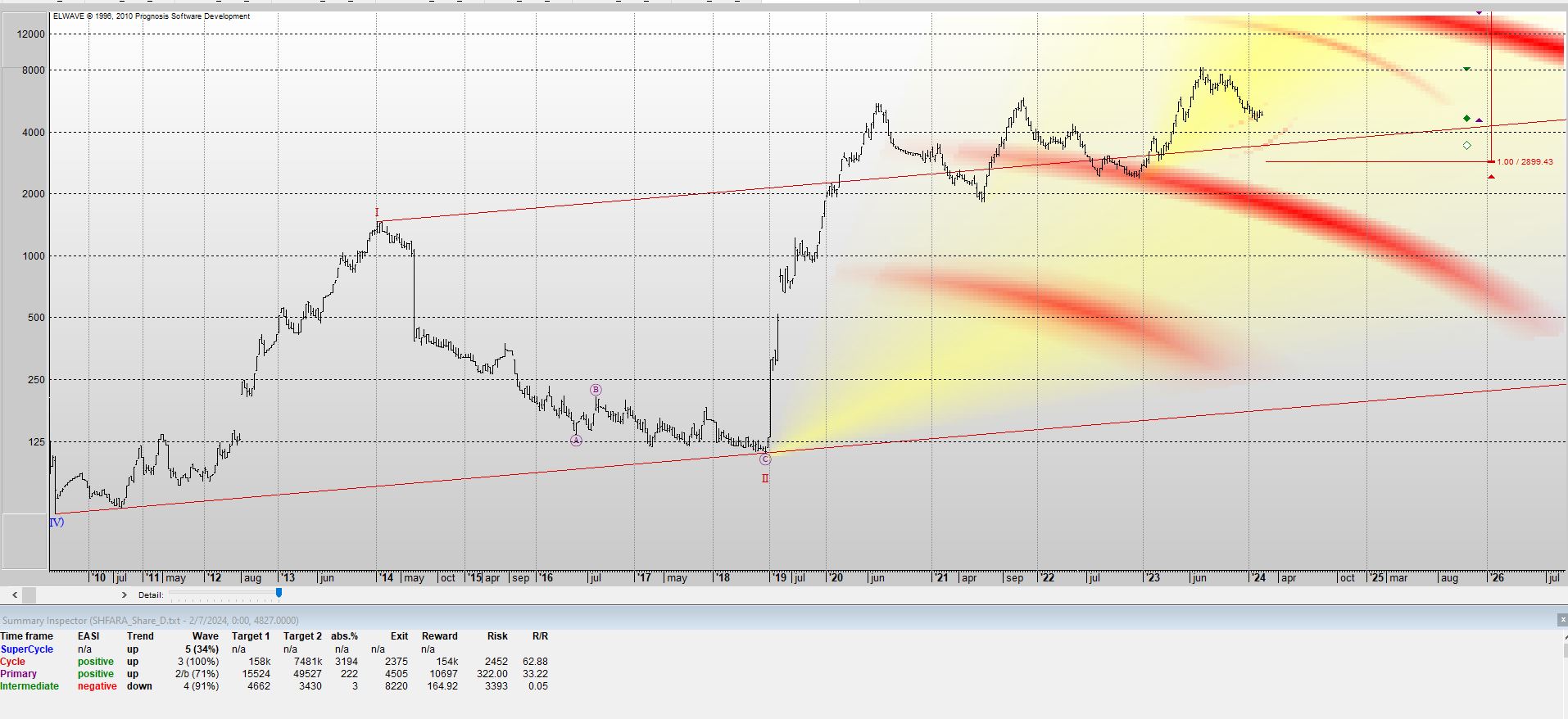Image resolution: width=1568 pixels, height=719 pixels.
Task: Click the Target 2 column header
Action: [x=302, y=636]
